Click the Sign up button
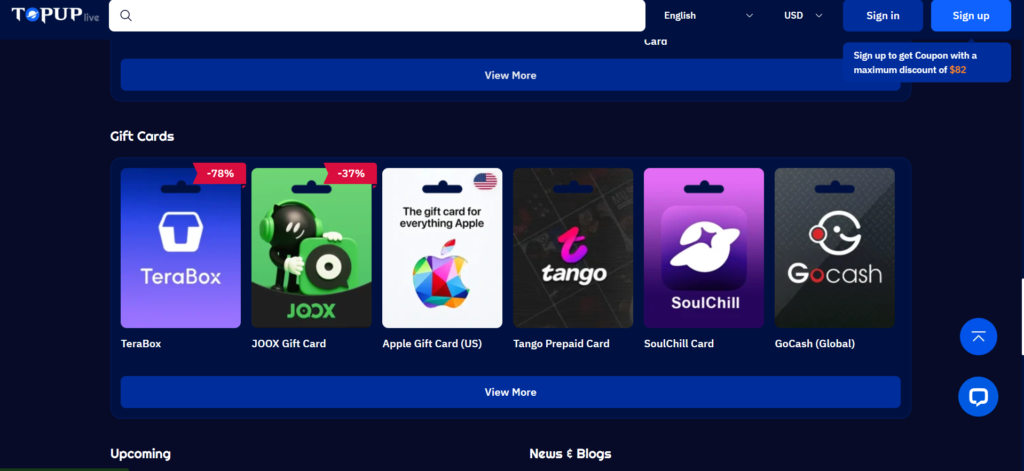This screenshot has width=1024, height=471. pyautogui.click(x=970, y=16)
